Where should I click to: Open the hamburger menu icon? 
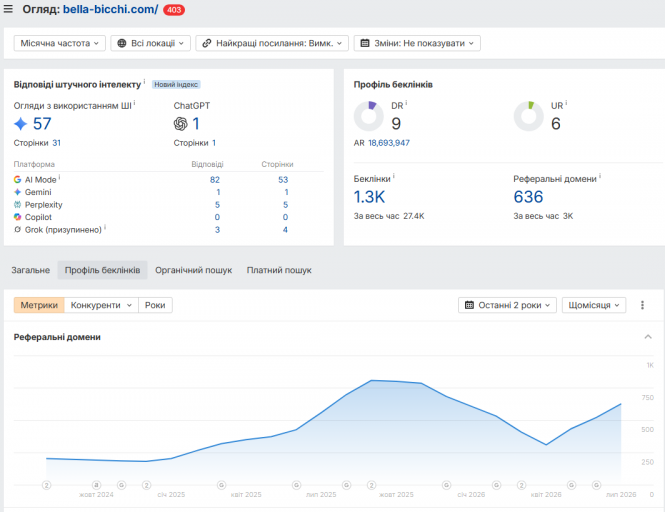8,9
